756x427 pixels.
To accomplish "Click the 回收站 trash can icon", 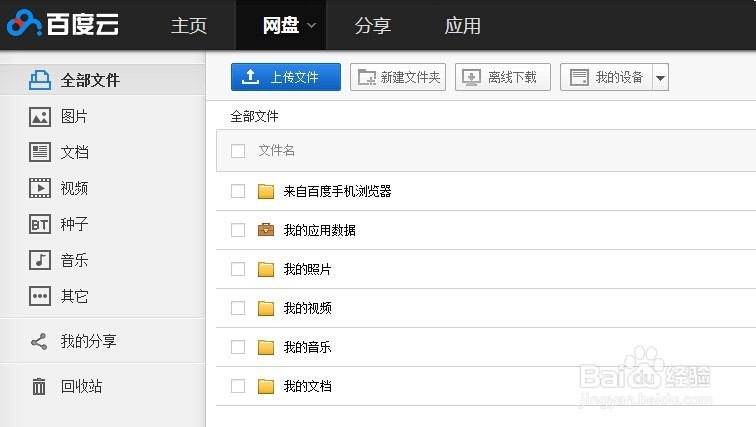I will (39, 386).
